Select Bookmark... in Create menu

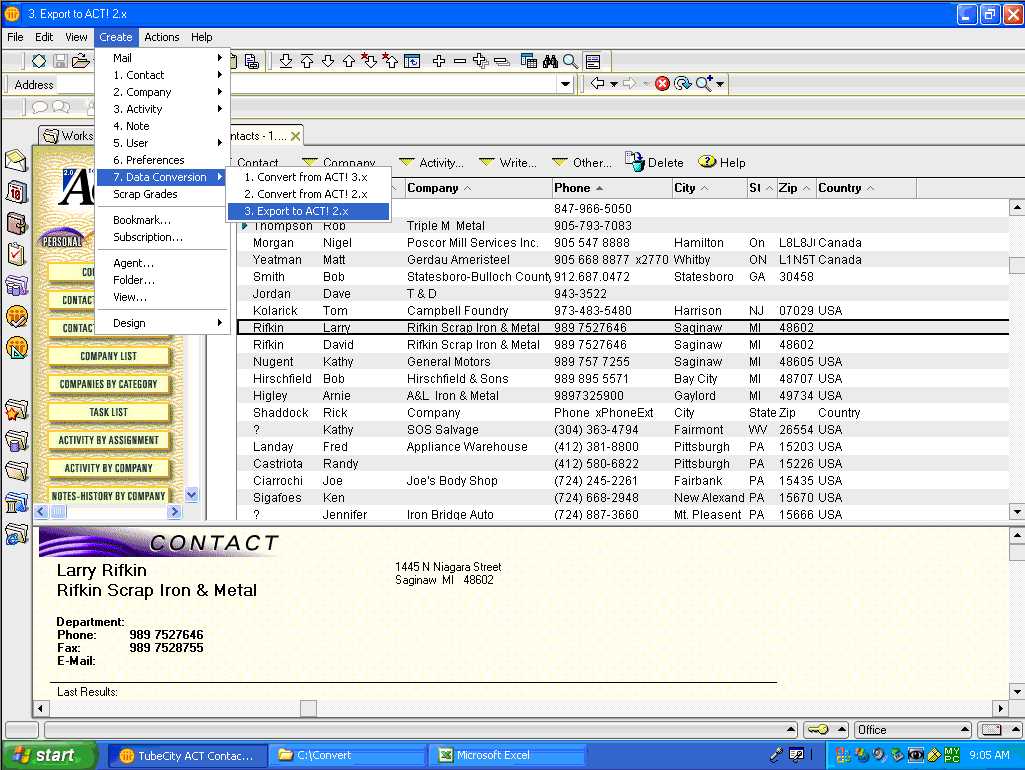point(163,220)
